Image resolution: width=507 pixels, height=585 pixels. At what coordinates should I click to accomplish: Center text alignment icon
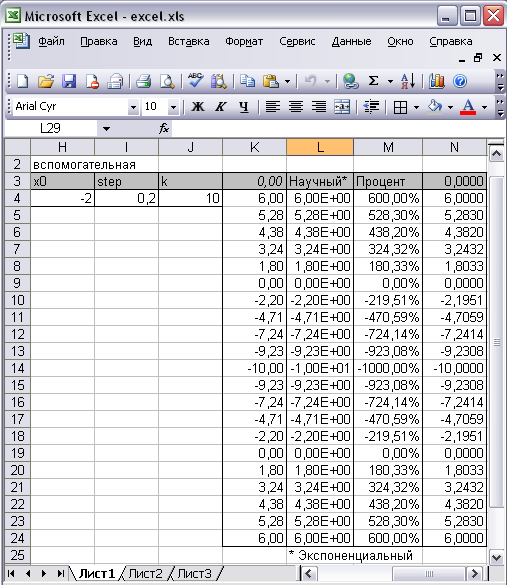(x=296, y=107)
